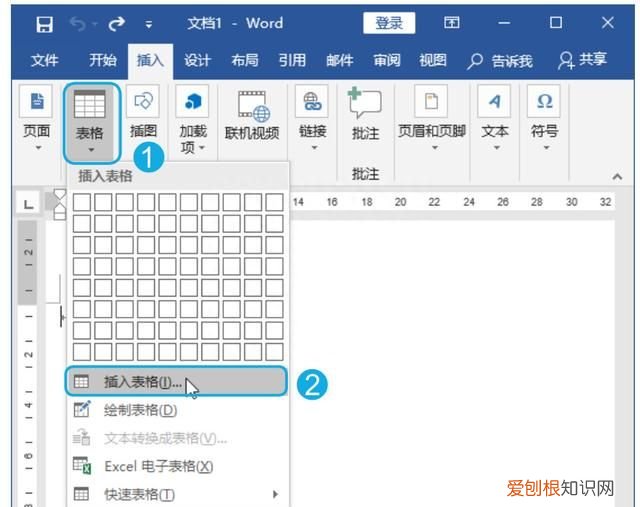Click the Redo arrow icon
The image size is (640, 507).
(116, 24)
